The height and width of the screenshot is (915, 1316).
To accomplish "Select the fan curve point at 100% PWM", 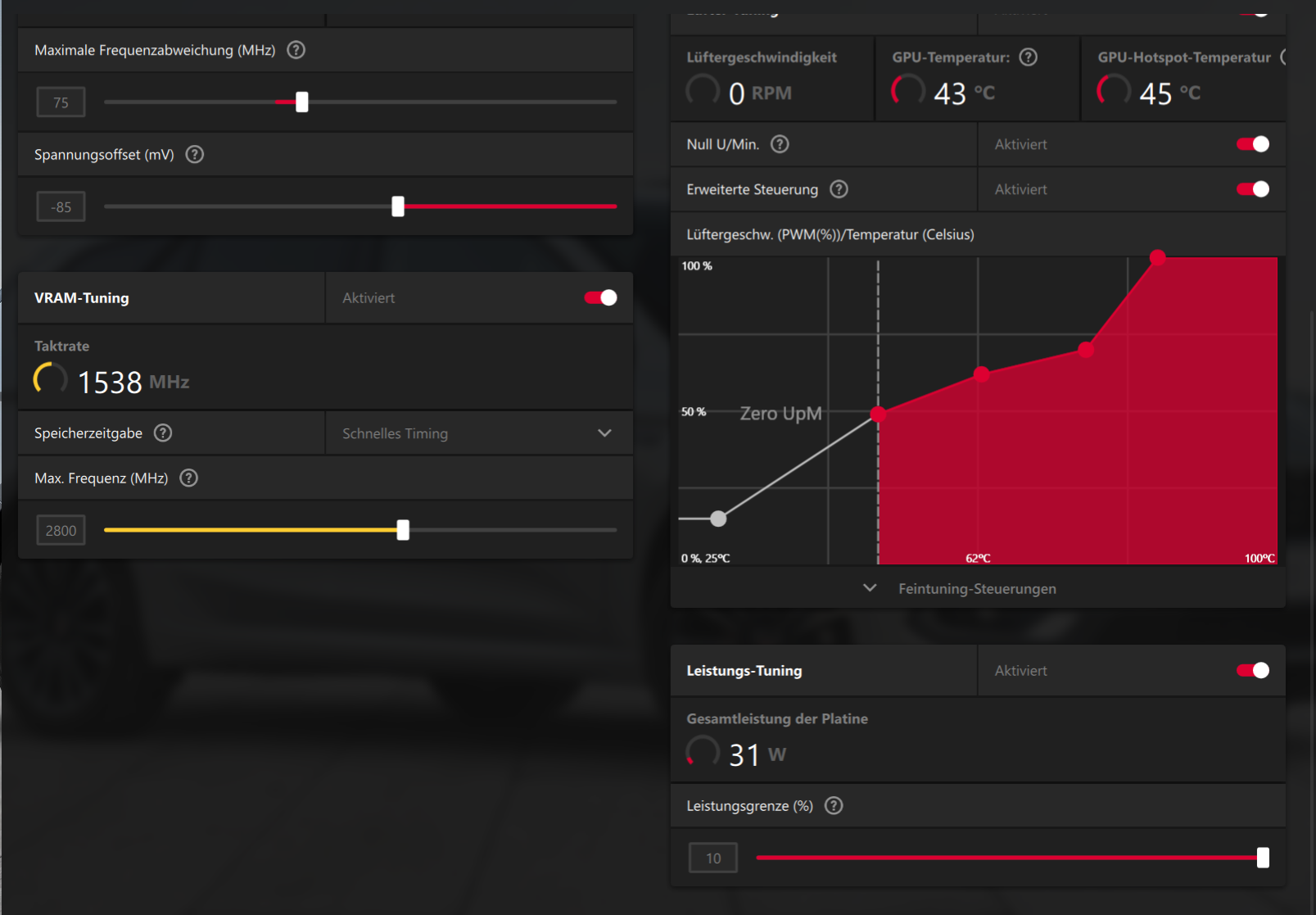I will (1157, 257).
